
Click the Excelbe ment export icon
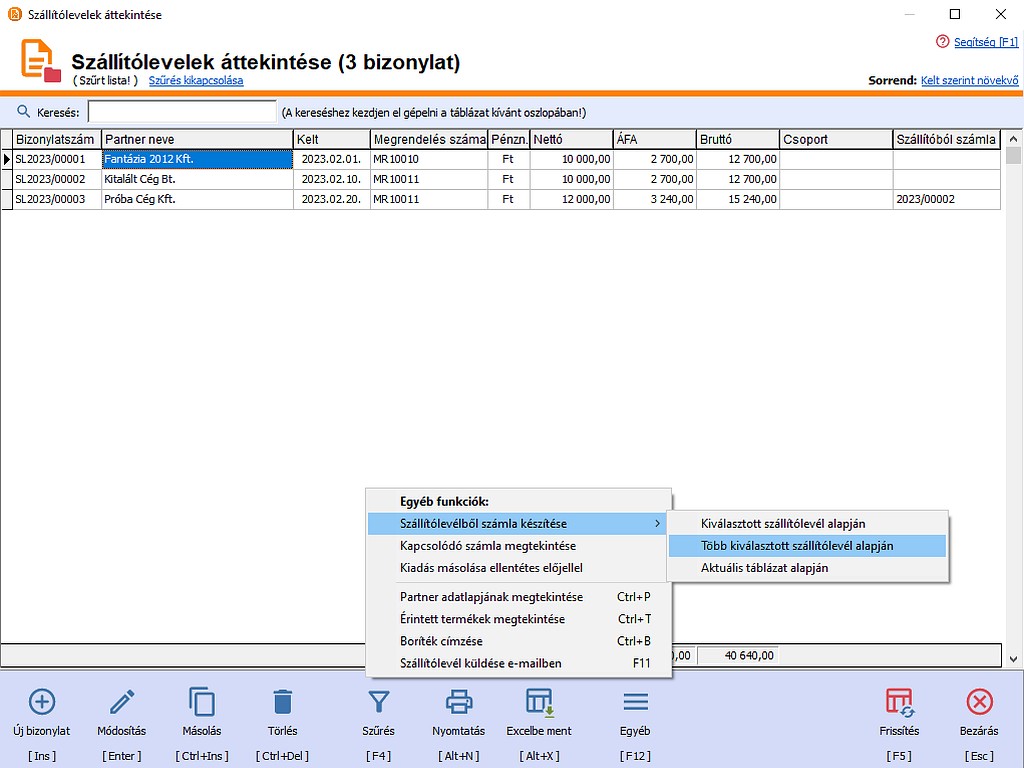coord(540,701)
